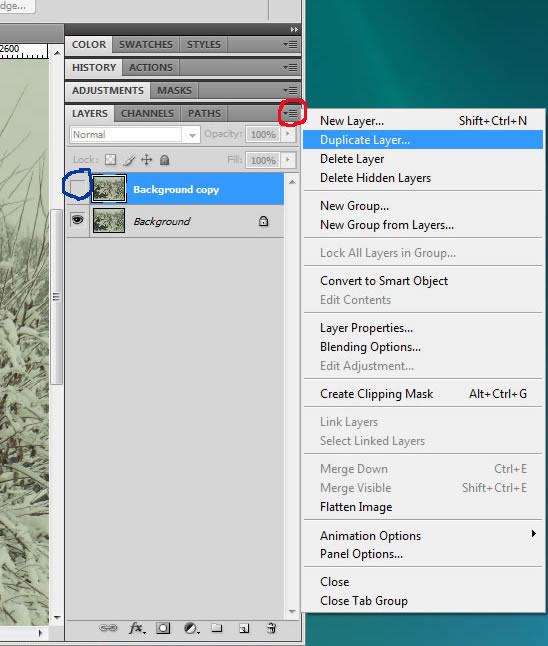Click the Lock all padlock icon
Screen dimensions: 548x646
point(164,159)
